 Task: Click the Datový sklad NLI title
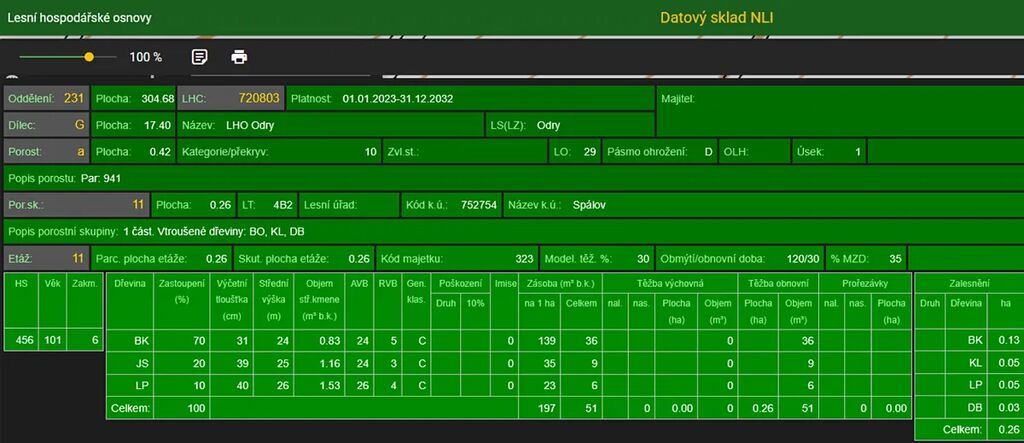click(x=716, y=17)
